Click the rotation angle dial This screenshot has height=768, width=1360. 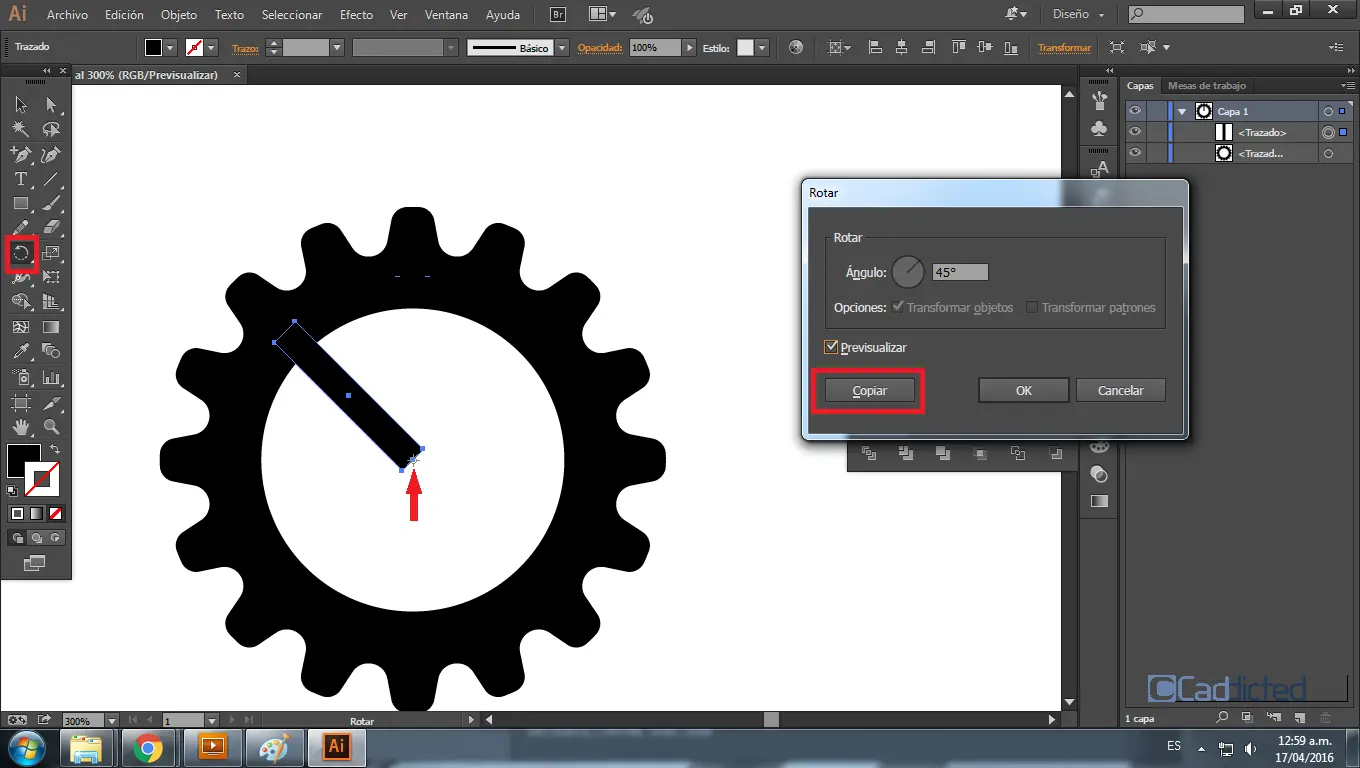pyautogui.click(x=908, y=272)
